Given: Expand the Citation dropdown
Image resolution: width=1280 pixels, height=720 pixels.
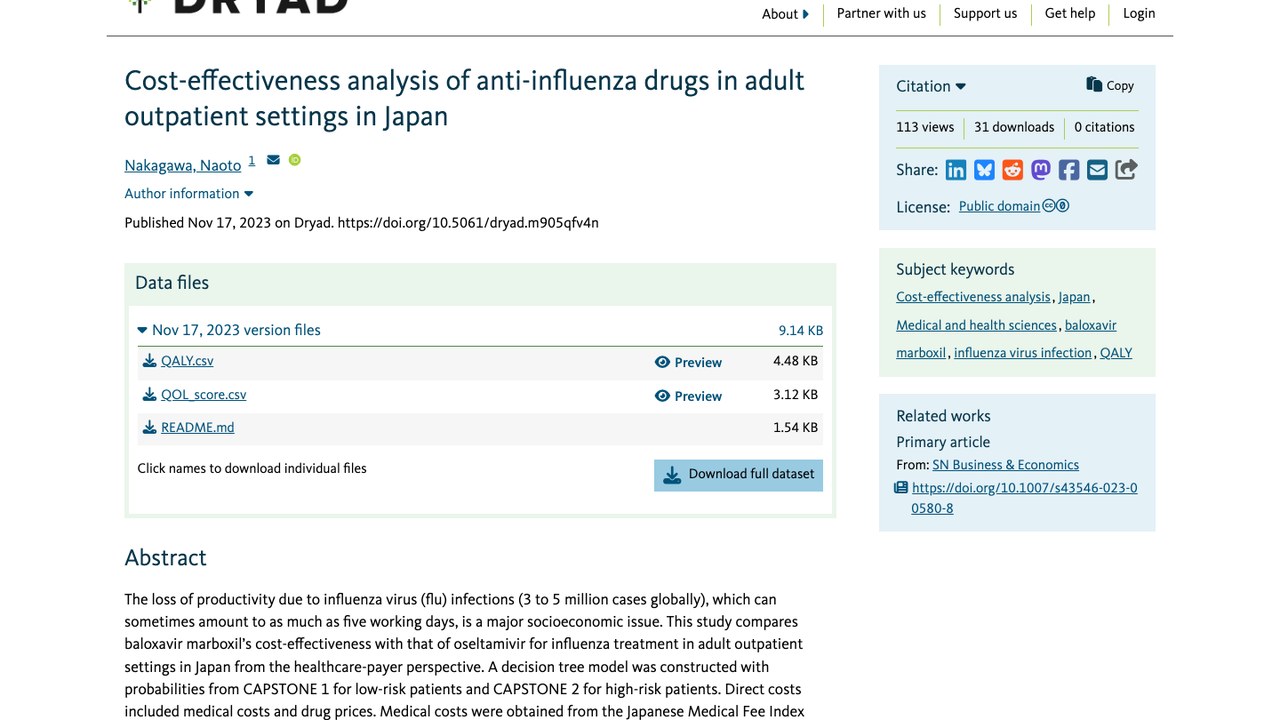Looking at the screenshot, I should coord(931,86).
